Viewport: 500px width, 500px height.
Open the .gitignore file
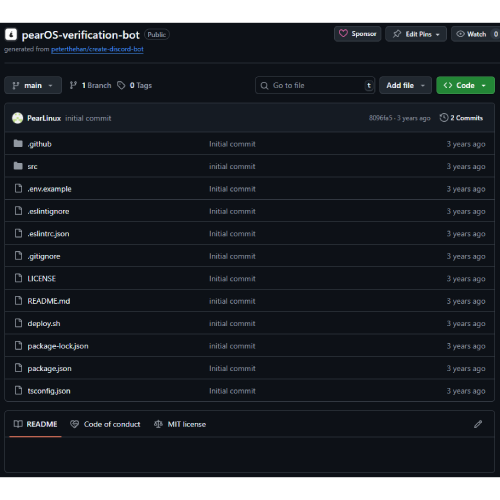coord(44,256)
